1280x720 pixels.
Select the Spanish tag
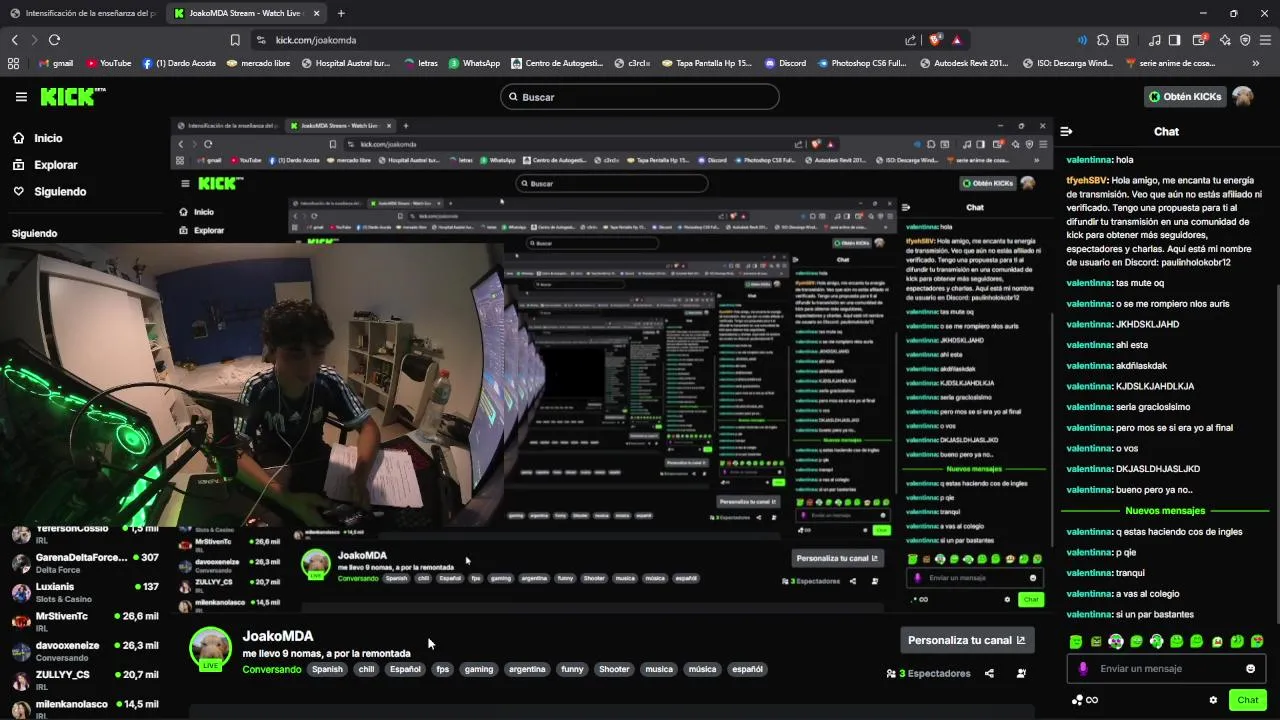pos(326,670)
